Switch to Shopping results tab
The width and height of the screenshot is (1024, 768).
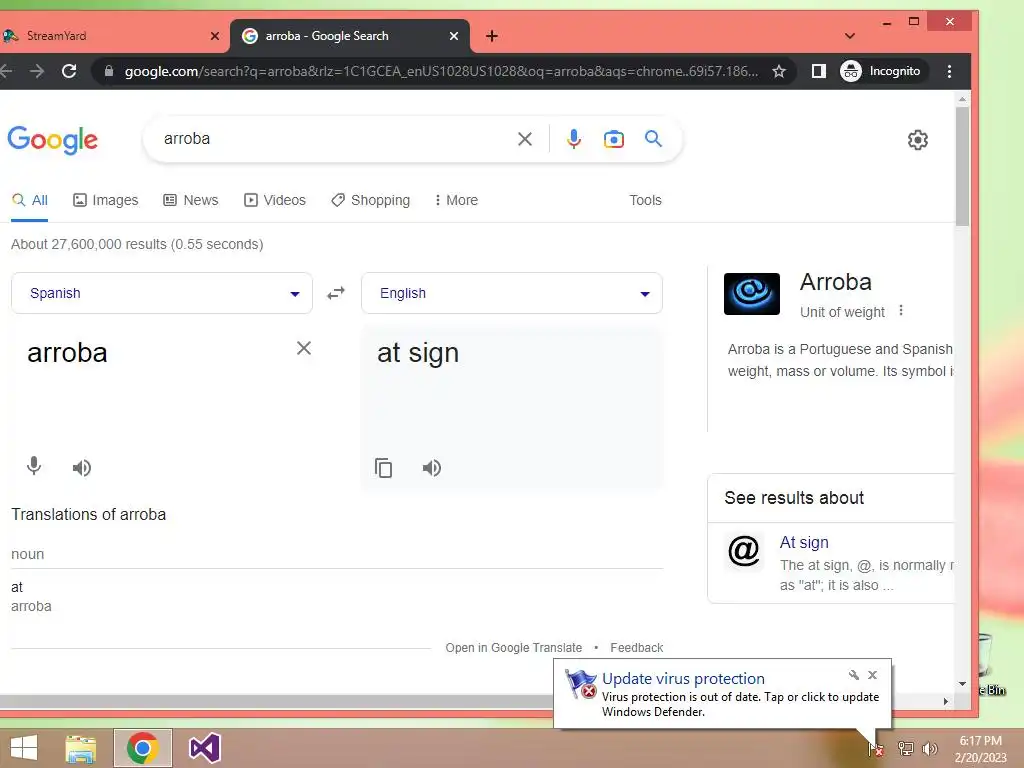point(370,200)
